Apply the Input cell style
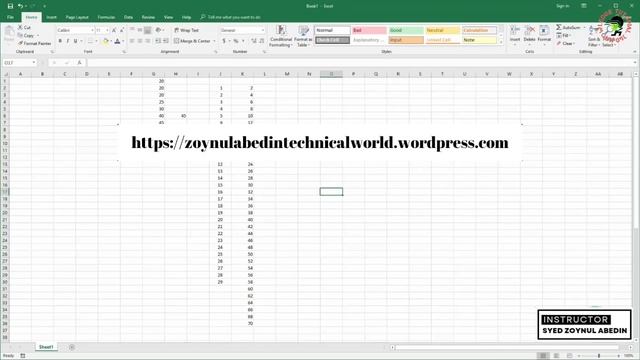640x360 pixels. tap(406, 40)
